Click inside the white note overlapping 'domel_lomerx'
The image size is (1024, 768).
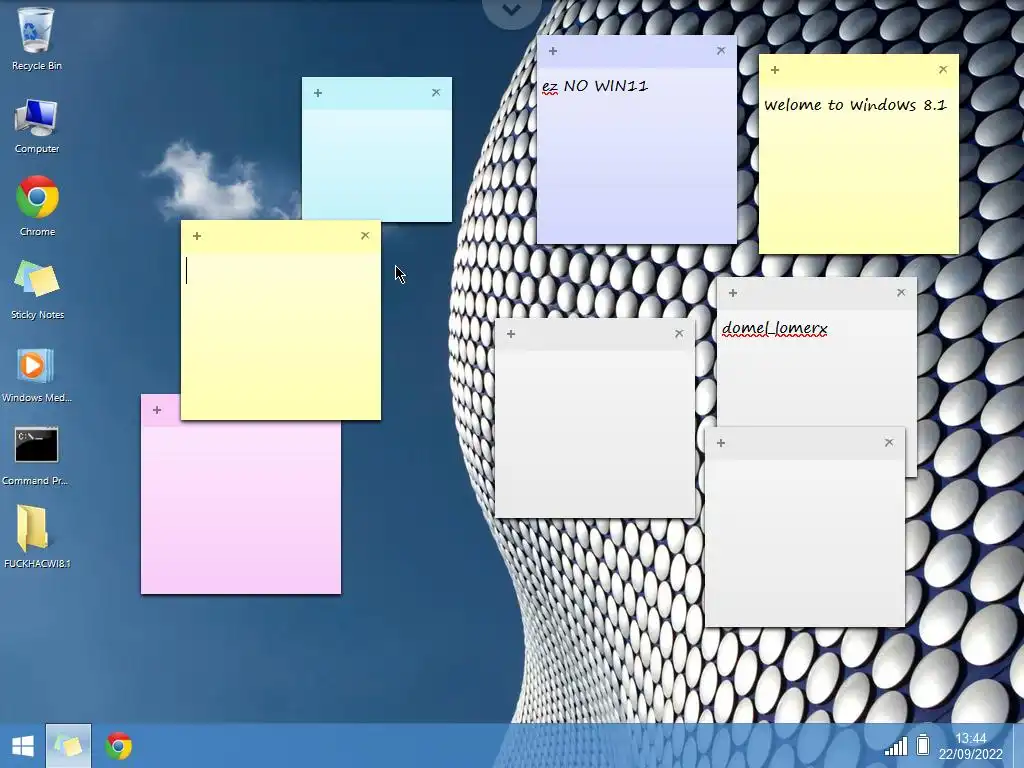click(805, 541)
